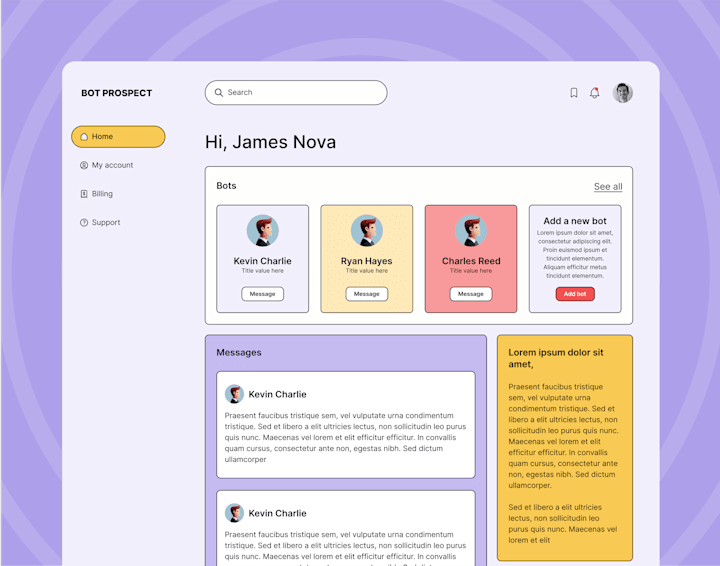Message Charles Reed bot
This screenshot has height=566, width=720.
(x=471, y=294)
